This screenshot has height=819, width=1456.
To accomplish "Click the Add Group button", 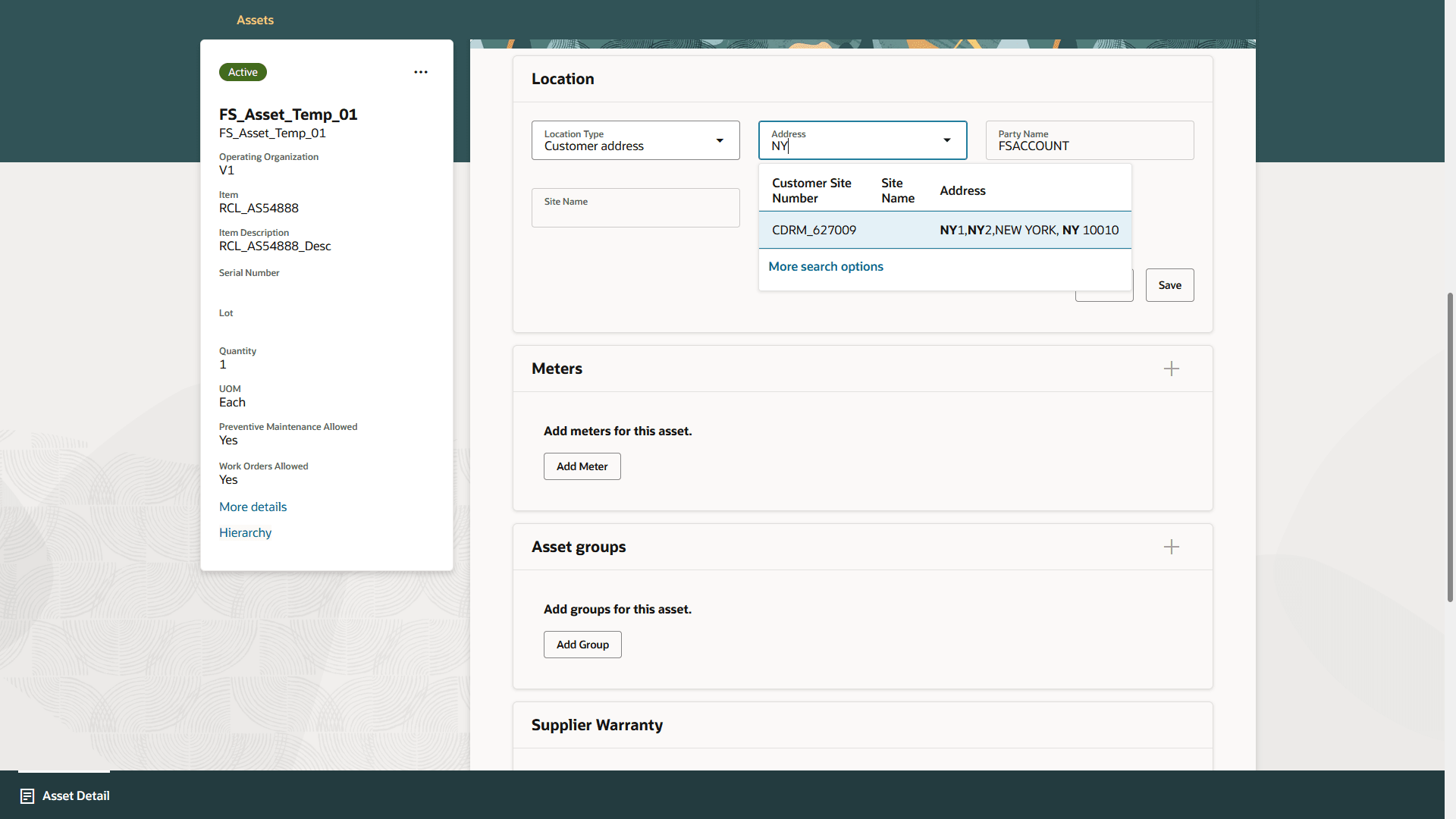I will coord(582,645).
